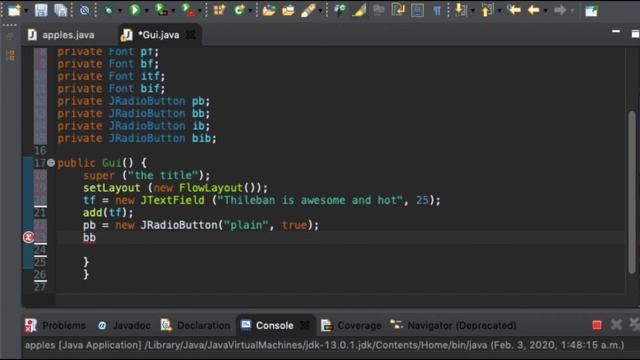Close the Console view

click(305, 325)
